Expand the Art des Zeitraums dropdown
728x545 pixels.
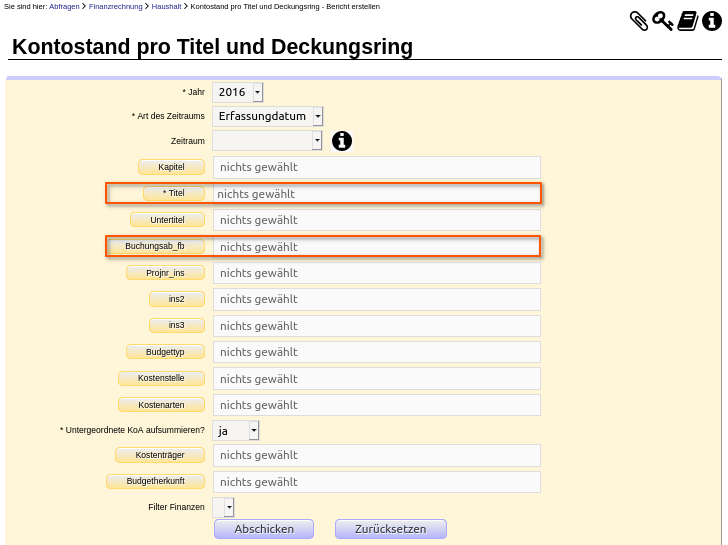[x=267, y=116]
